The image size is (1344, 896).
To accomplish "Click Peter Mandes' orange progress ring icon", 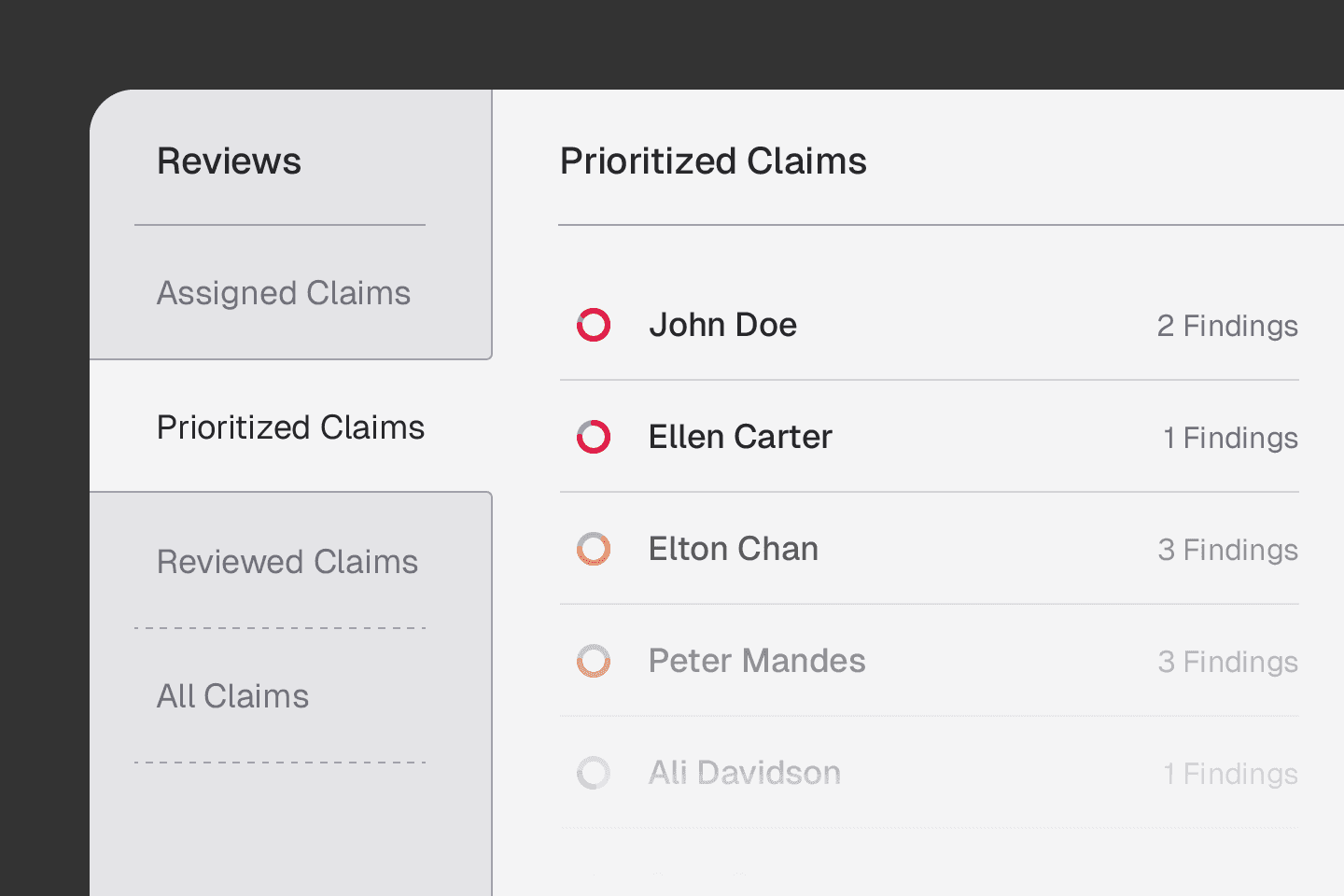I will pyautogui.click(x=594, y=661).
